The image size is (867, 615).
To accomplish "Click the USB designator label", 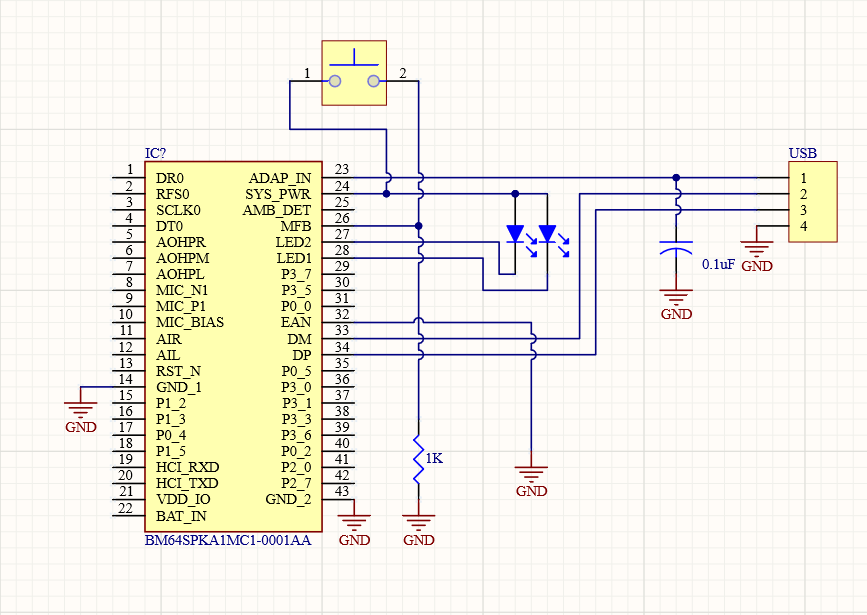I will (802, 153).
